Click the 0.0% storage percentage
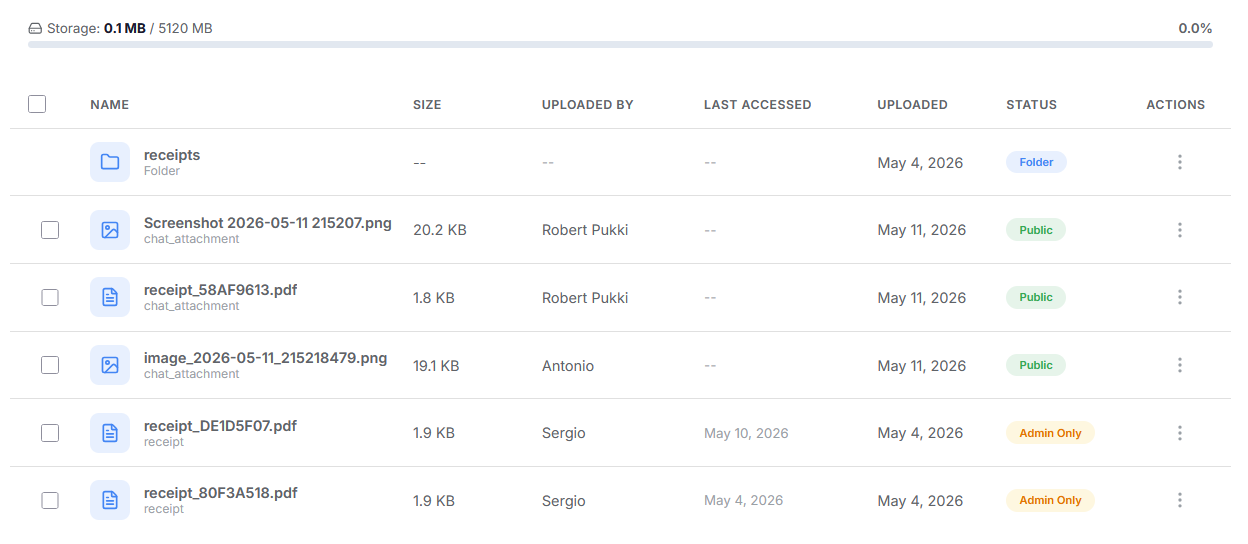 tap(1195, 29)
